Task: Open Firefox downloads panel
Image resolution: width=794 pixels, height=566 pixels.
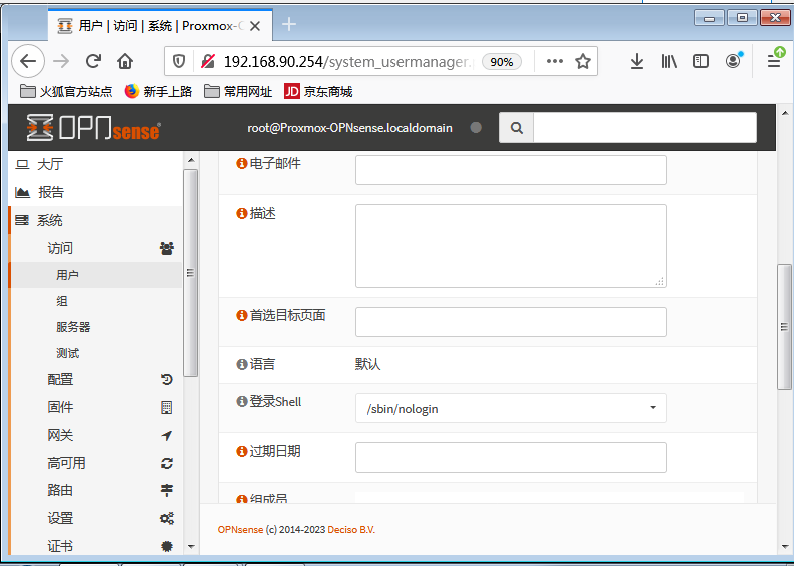Action: coord(637,61)
